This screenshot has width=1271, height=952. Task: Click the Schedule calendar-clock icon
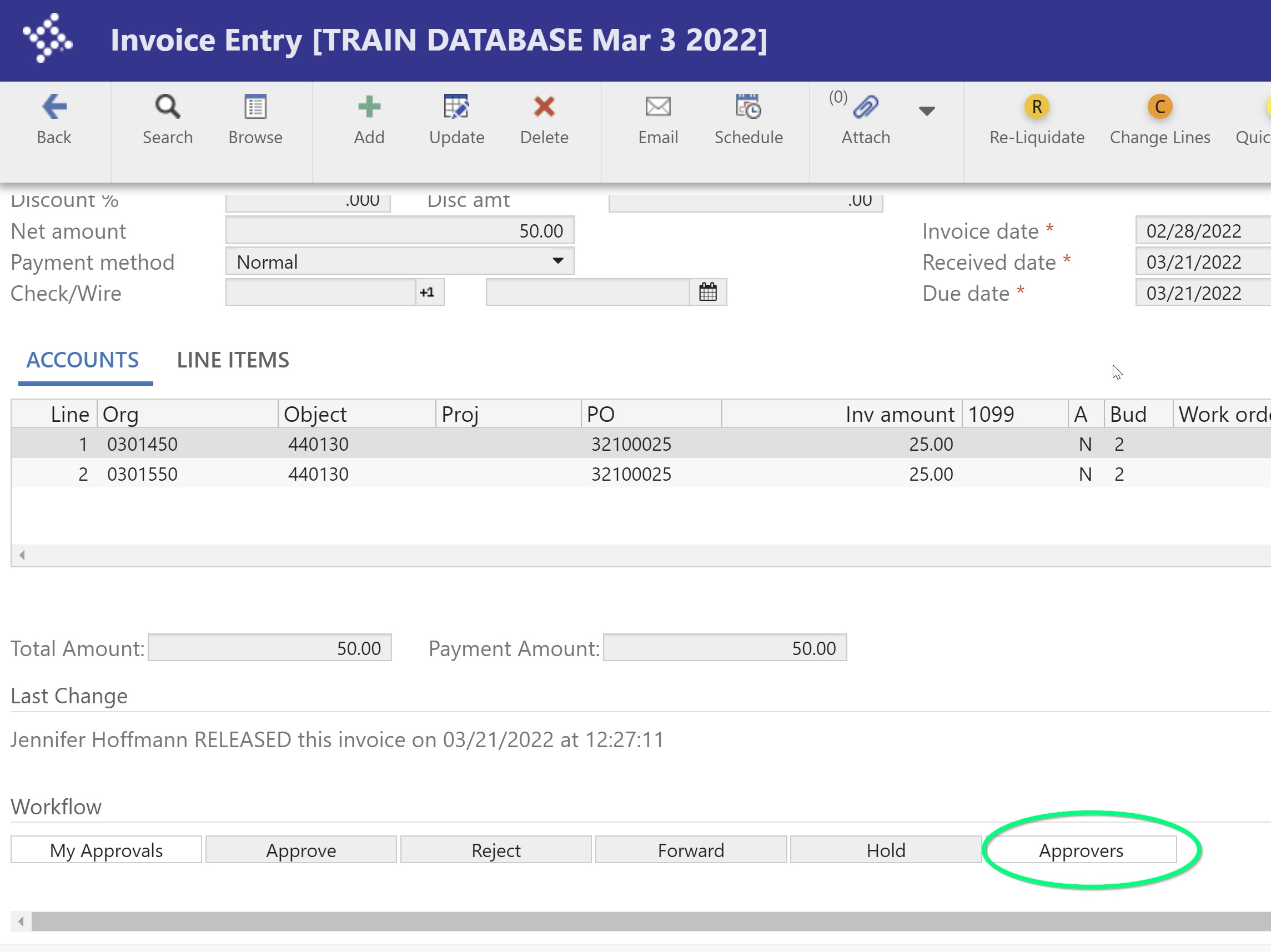748,108
